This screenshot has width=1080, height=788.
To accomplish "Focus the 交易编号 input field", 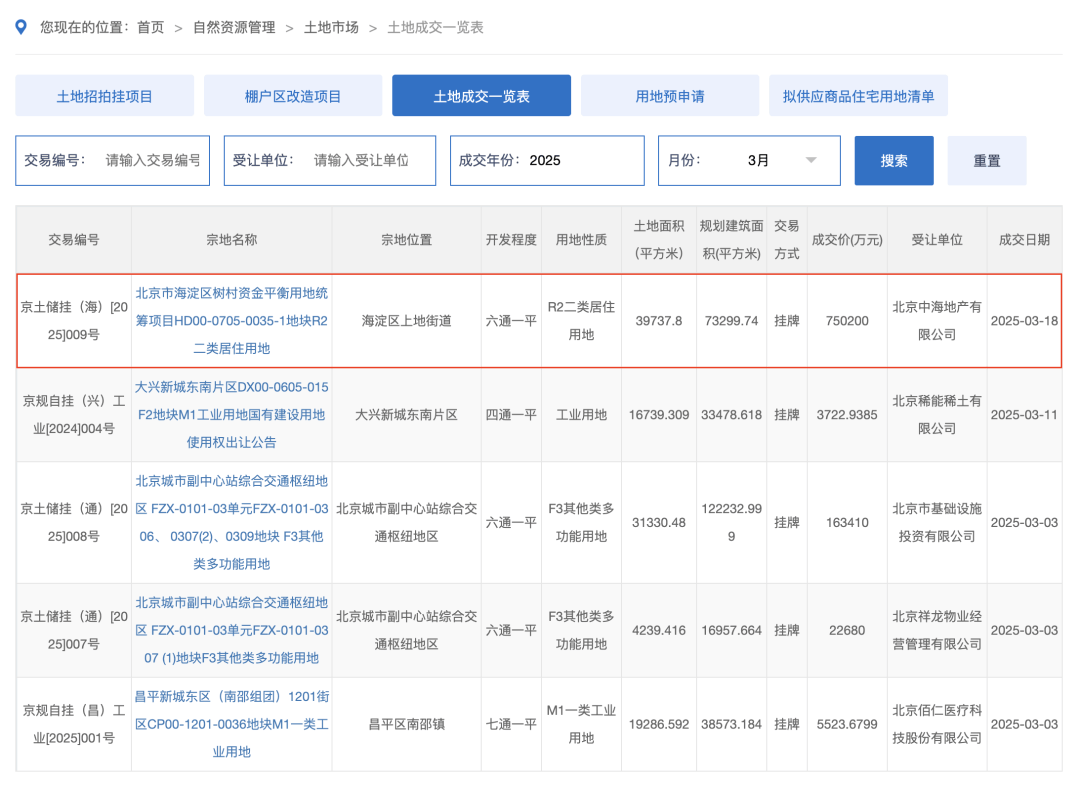I will point(152,160).
